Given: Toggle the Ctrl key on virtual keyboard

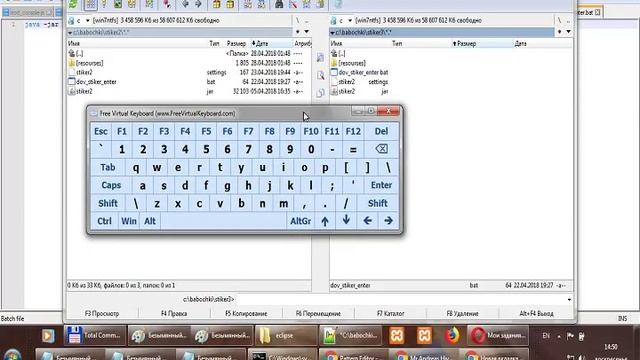Looking at the screenshot, I should pos(104,221).
